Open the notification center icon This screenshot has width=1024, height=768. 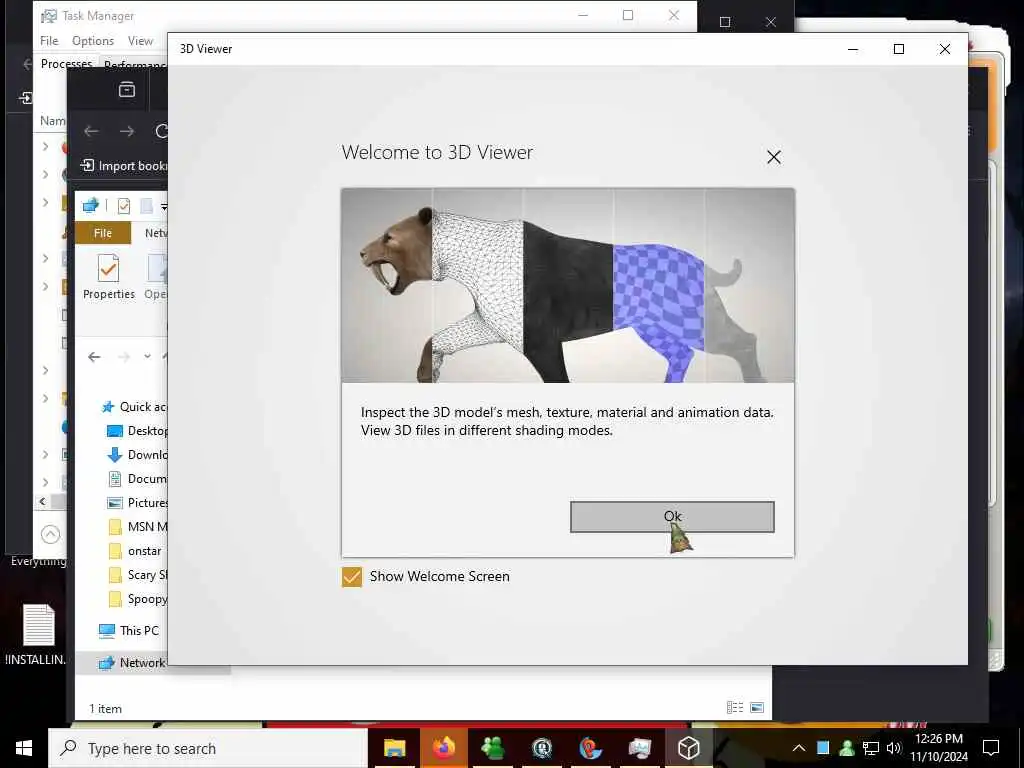(x=991, y=748)
